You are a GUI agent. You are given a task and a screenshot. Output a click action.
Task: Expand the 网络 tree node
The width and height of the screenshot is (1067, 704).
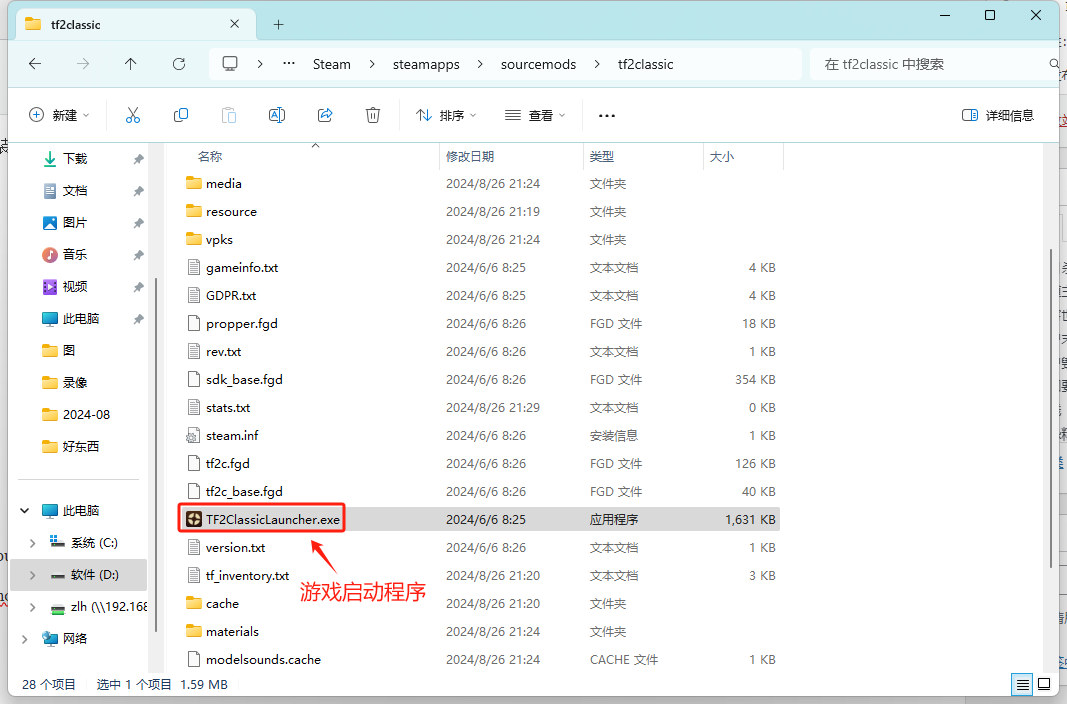click(25, 639)
